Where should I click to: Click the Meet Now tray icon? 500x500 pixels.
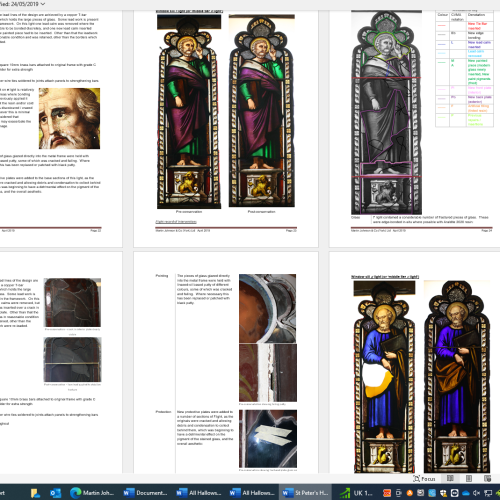pyautogui.click(x=398, y=493)
